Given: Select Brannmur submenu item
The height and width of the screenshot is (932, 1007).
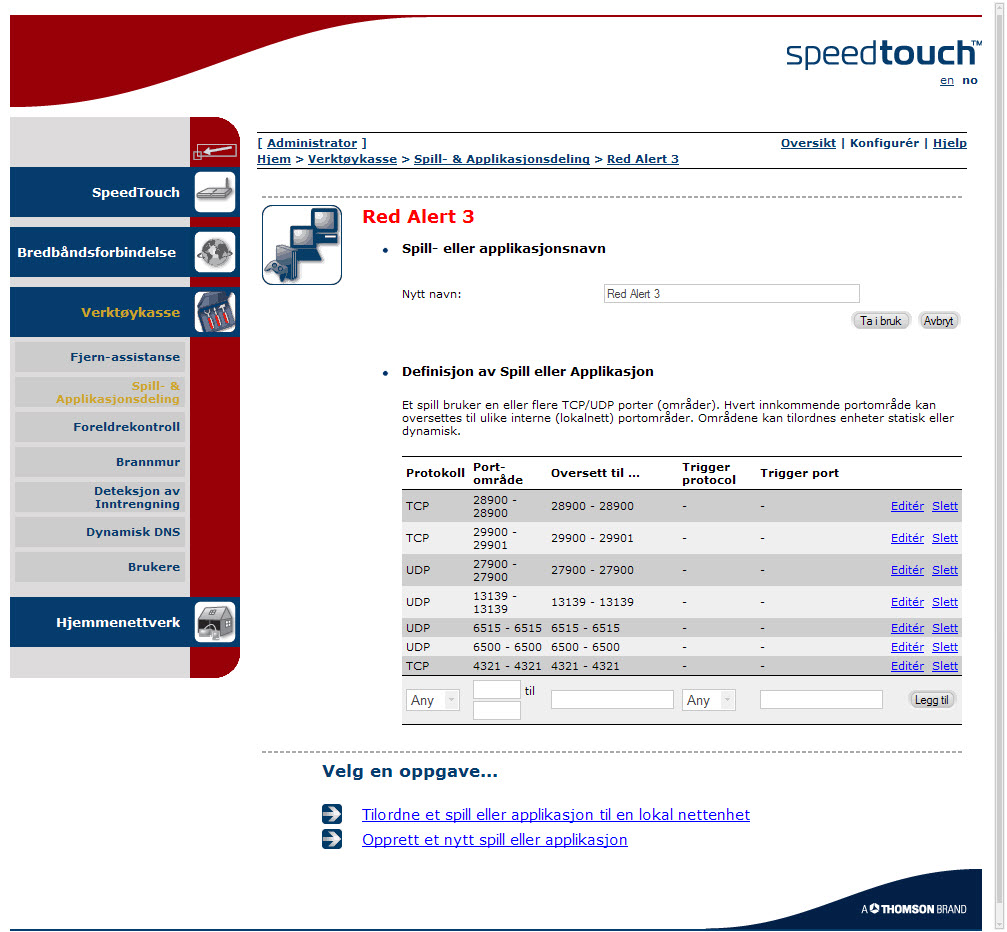Looking at the screenshot, I should (x=100, y=462).
